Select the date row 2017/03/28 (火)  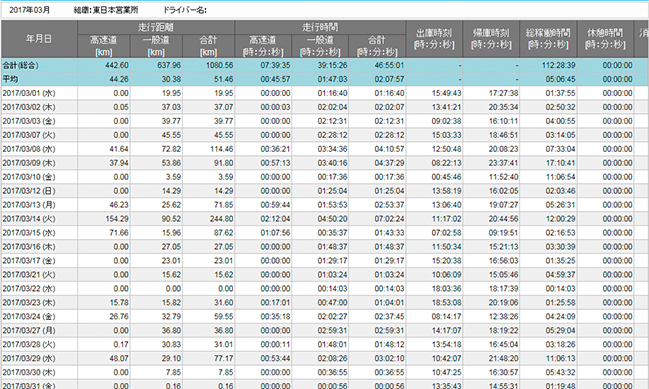pyautogui.click(x=29, y=345)
